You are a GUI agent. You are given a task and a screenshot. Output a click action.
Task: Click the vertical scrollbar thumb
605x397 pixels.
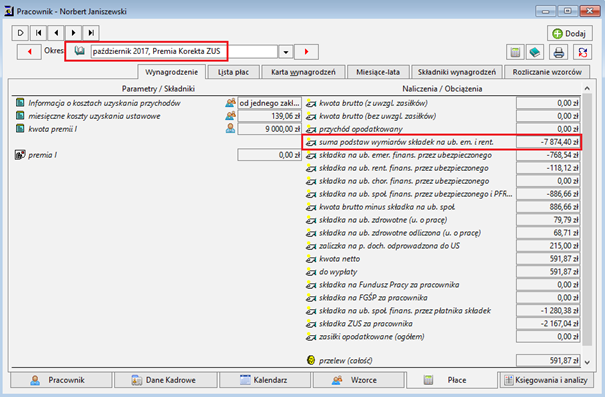pyautogui.click(x=587, y=219)
